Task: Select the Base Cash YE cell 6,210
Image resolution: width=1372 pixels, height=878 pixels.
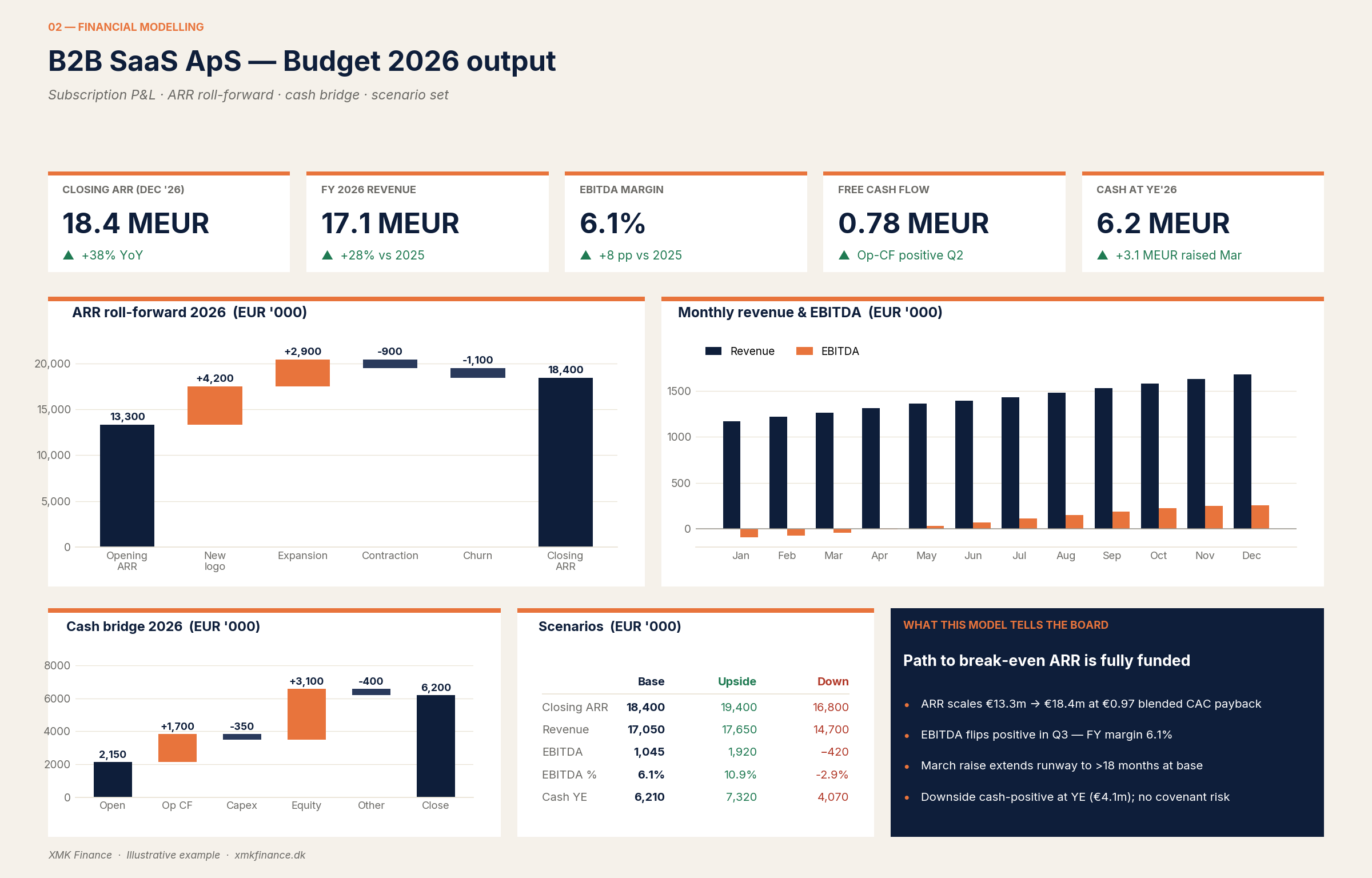Action: (649, 797)
